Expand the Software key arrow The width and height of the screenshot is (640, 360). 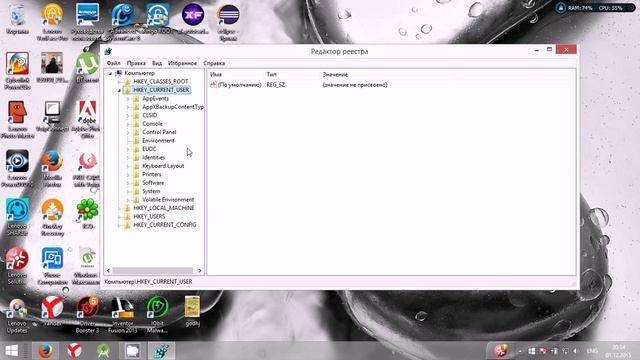(x=128, y=183)
